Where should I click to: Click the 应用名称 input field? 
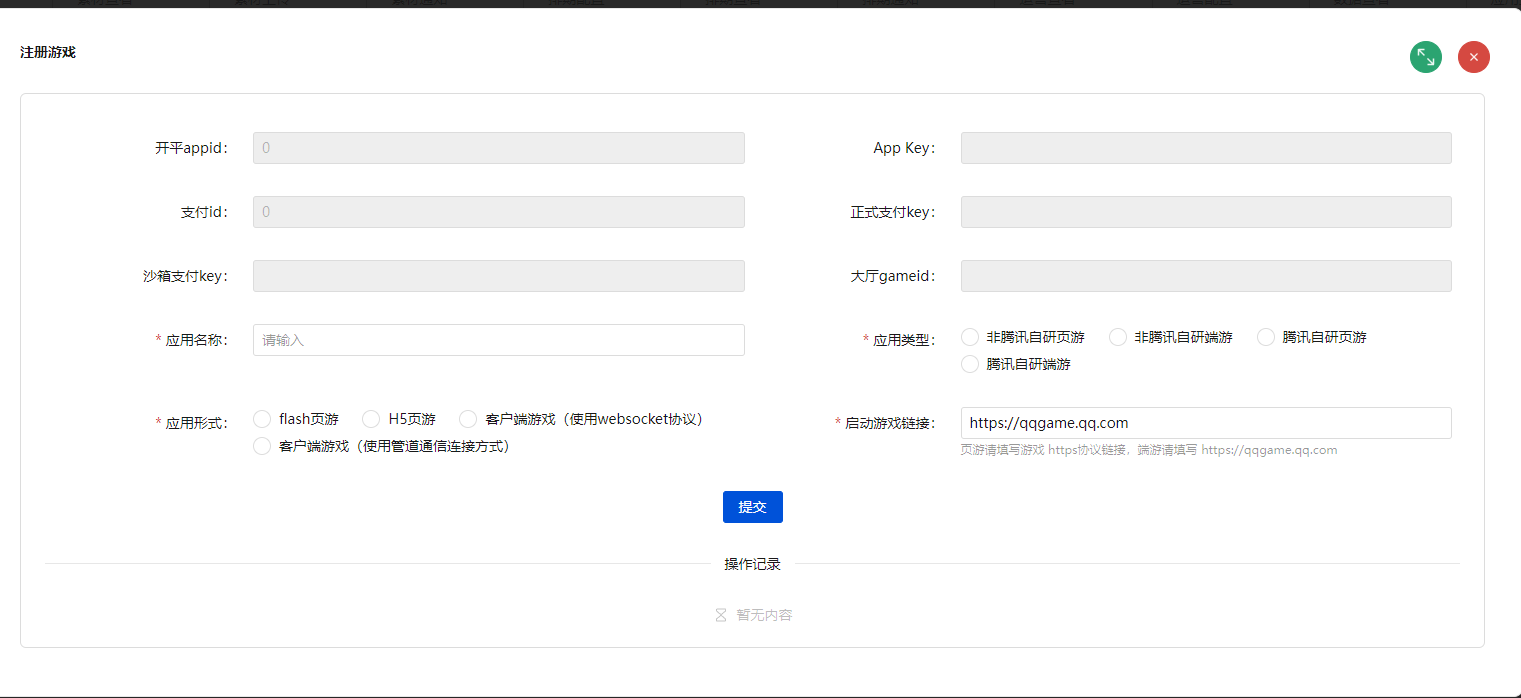pos(498,340)
